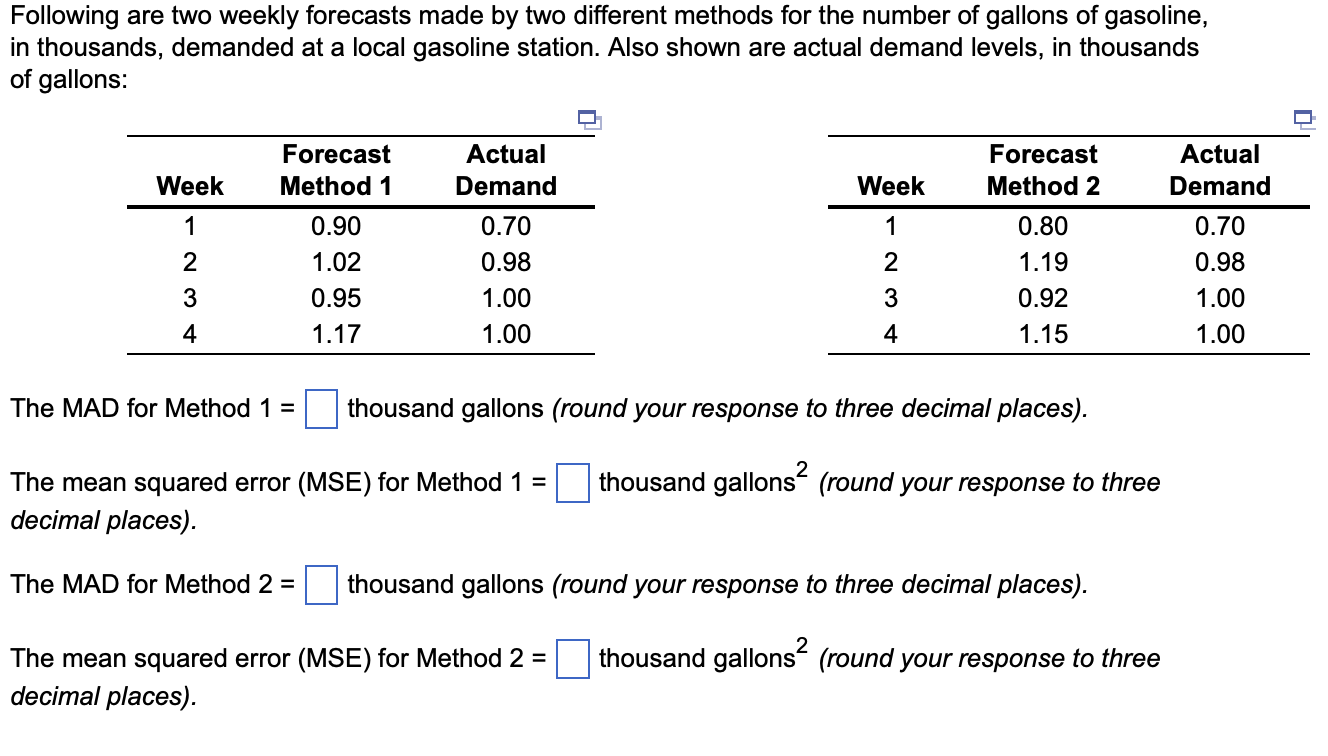Click the MAD for Method 2 answer box
This screenshot has width=1328, height=756.
pos(320,585)
